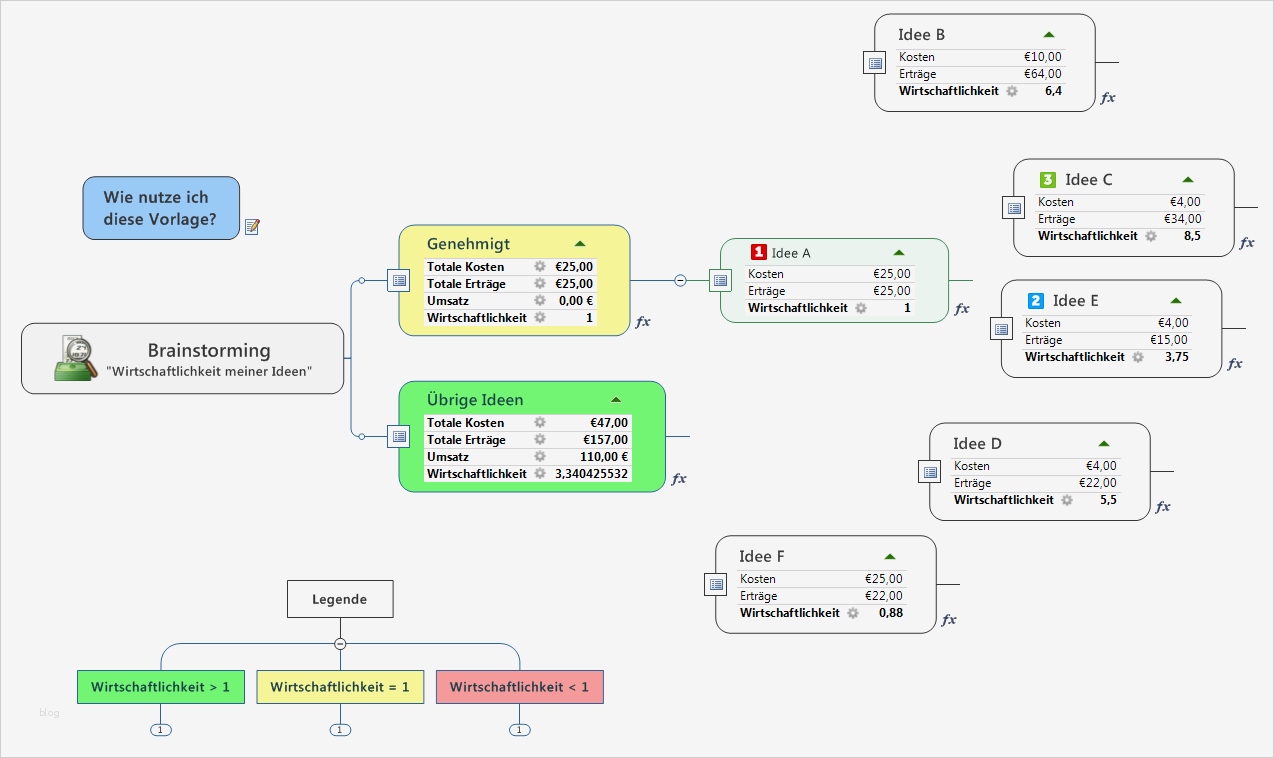Open the notes icon beside Wie nutze ich
Screen dimensions: 1274x758
tap(252, 227)
